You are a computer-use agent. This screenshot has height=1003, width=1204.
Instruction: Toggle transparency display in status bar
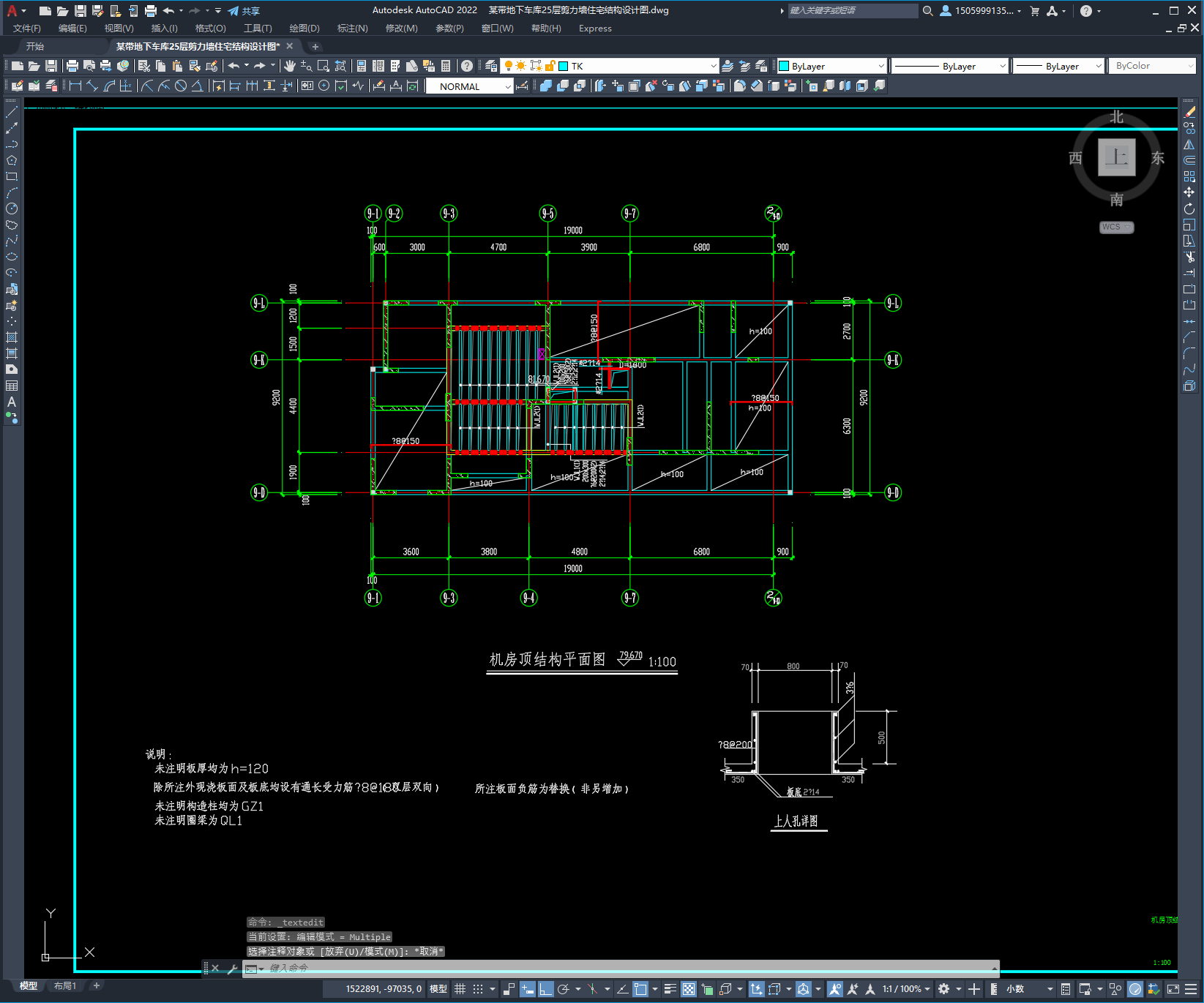point(689,989)
